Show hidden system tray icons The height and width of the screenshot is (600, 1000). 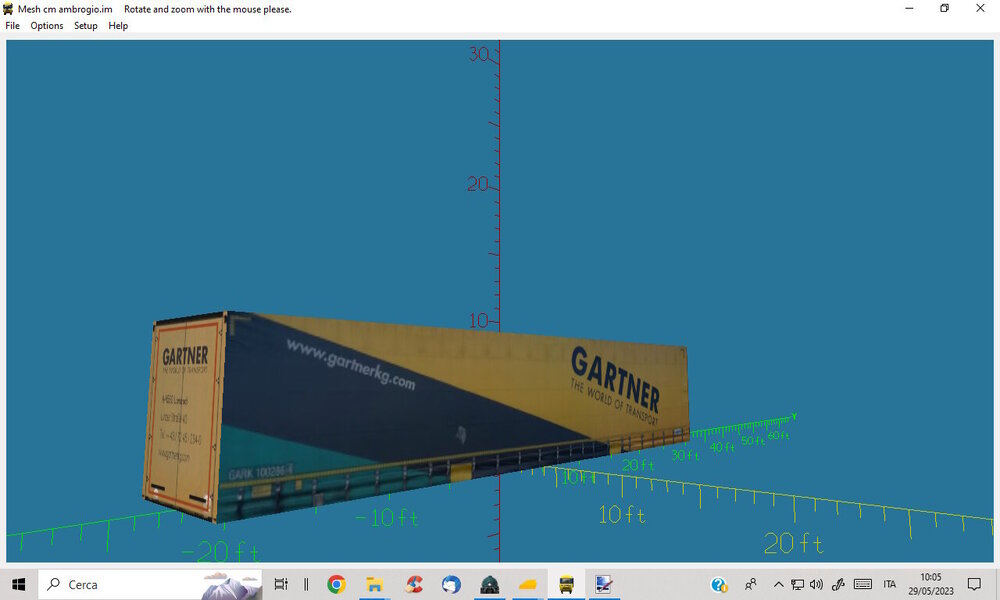tap(778, 584)
